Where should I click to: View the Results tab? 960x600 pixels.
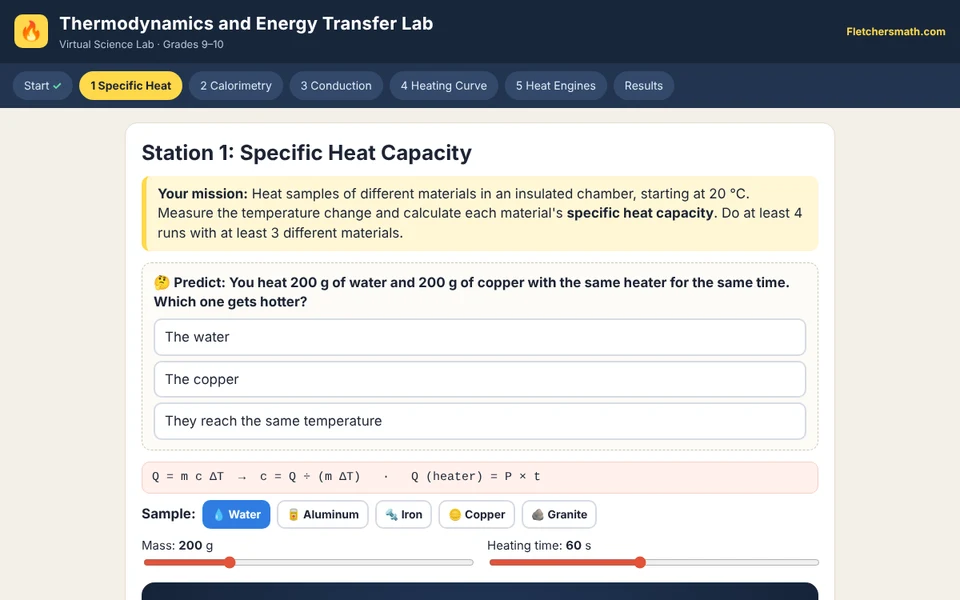pyautogui.click(x=643, y=86)
